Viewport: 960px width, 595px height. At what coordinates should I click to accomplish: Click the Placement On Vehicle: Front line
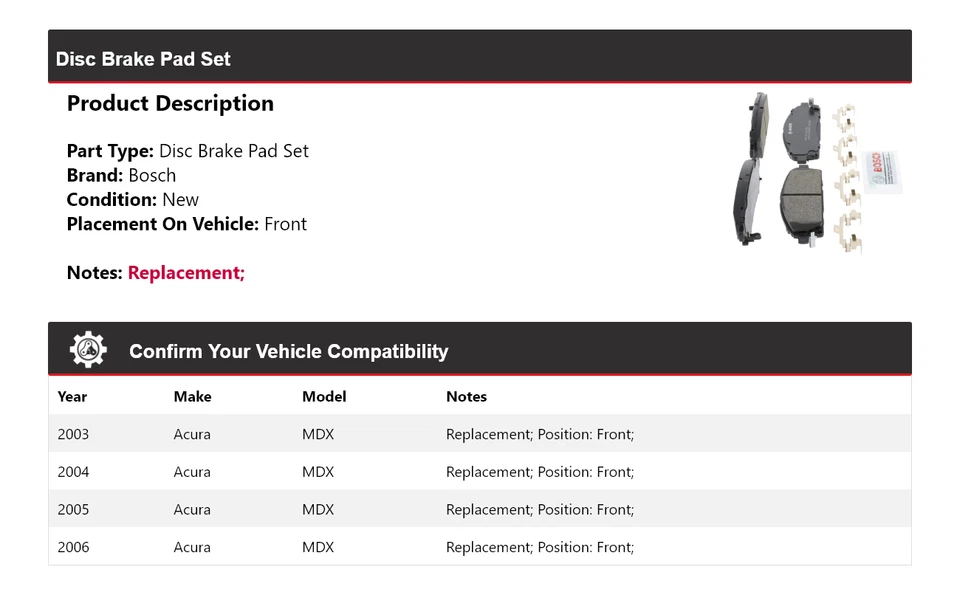[x=186, y=224]
